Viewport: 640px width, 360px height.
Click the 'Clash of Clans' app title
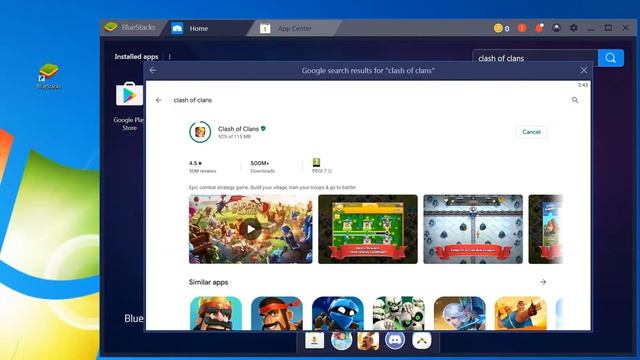point(238,129)
